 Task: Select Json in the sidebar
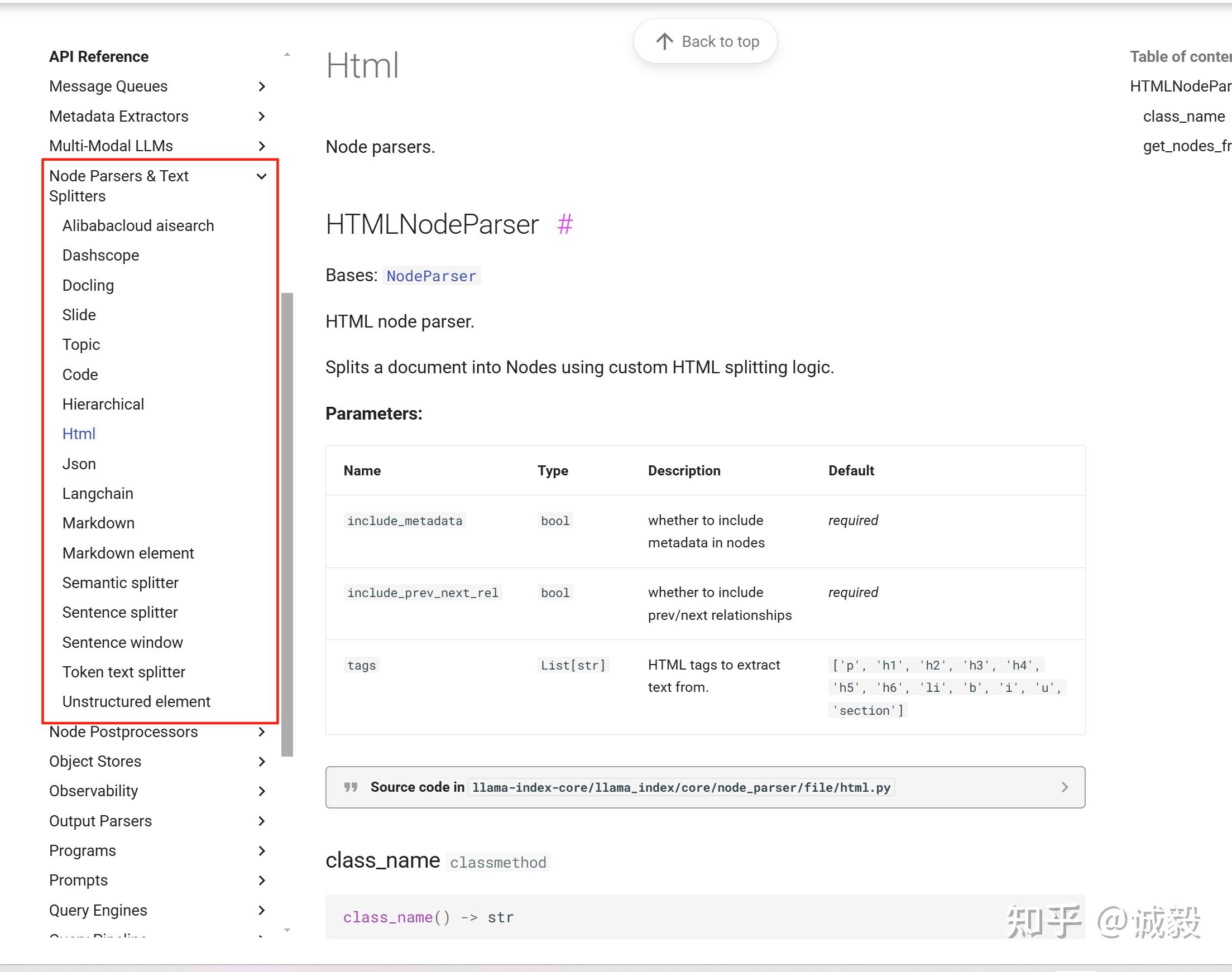pyautogui.click(x=79, y=463)
